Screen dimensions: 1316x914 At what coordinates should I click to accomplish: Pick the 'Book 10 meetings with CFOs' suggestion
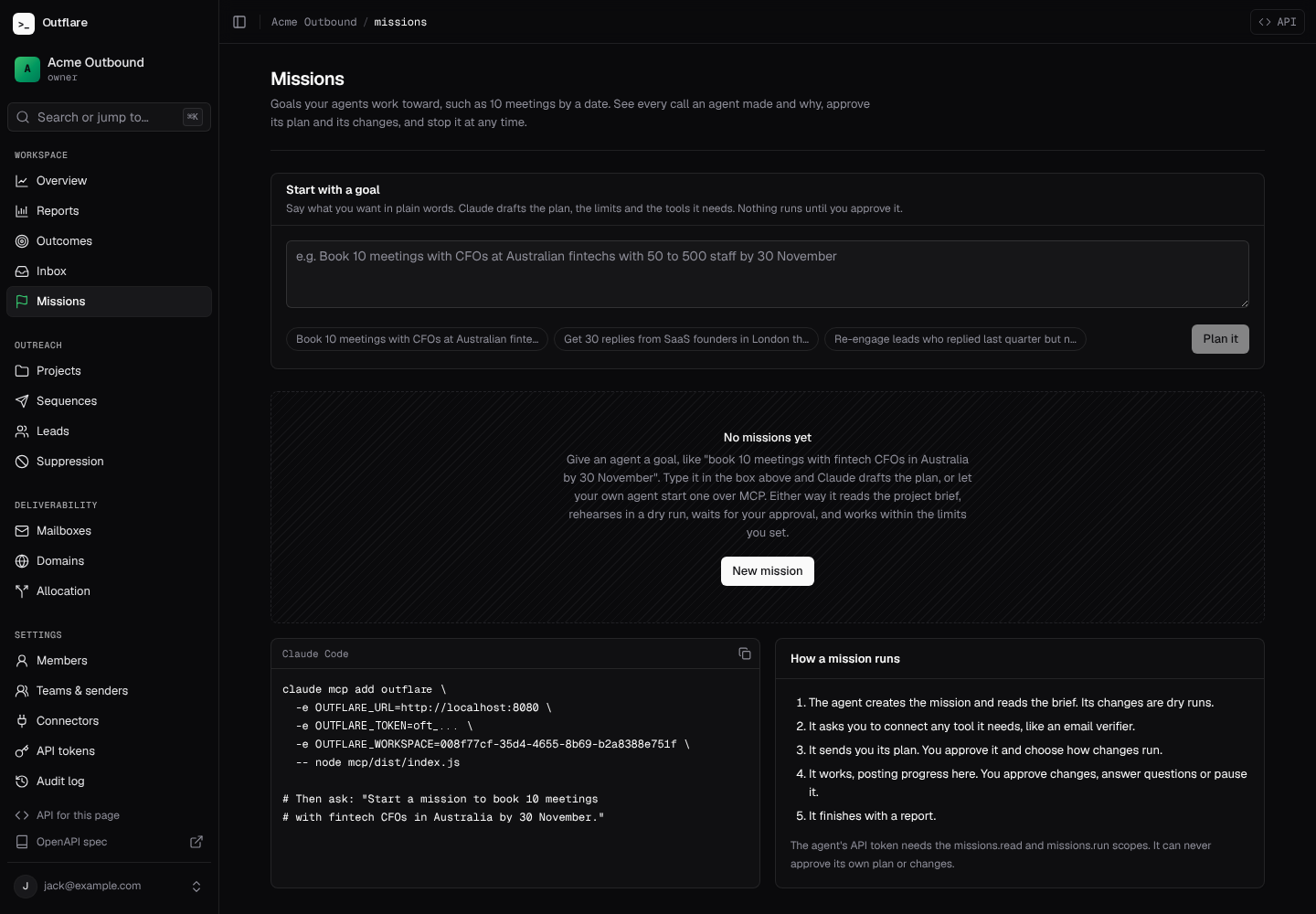click(417, 339)
